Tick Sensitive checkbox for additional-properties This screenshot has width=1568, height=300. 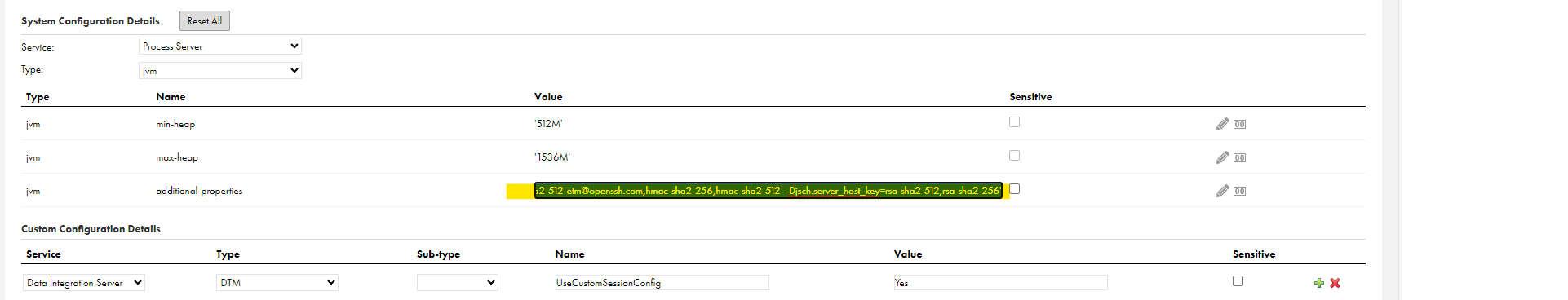click(1014, 188)
